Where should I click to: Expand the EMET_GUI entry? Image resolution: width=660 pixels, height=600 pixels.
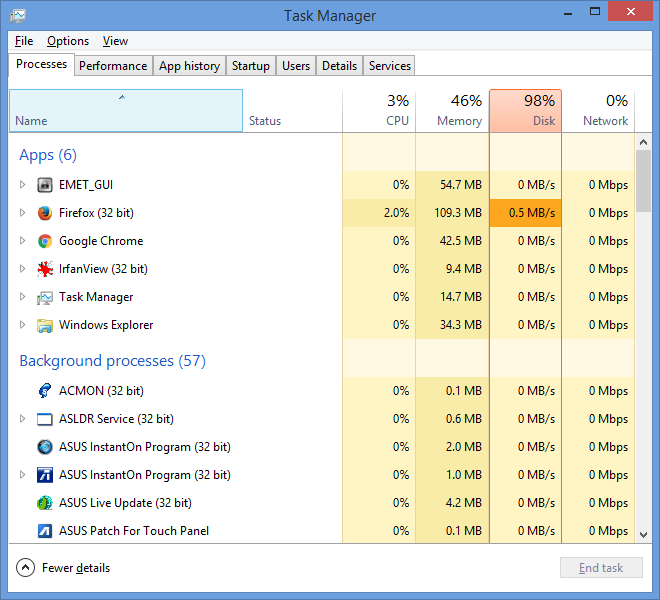coord(23,184)
